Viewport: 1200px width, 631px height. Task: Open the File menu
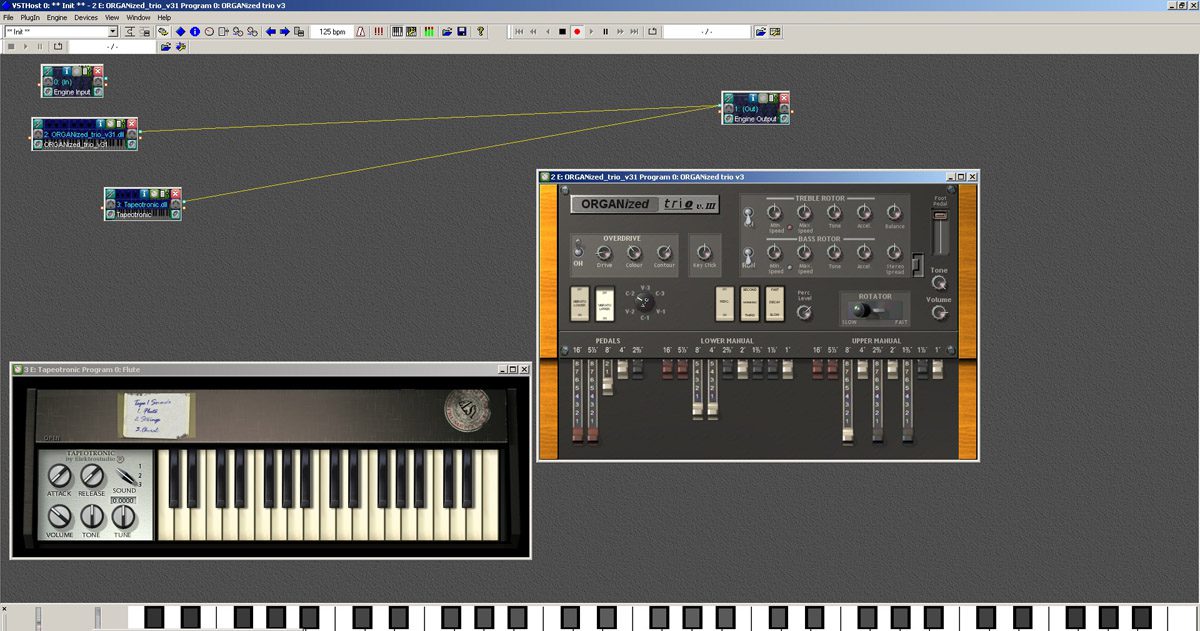[9, 18]
